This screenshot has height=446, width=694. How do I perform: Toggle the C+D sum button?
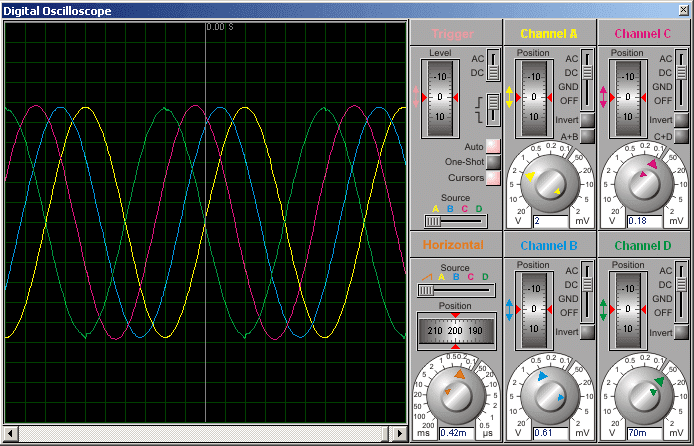pos(682,136)
